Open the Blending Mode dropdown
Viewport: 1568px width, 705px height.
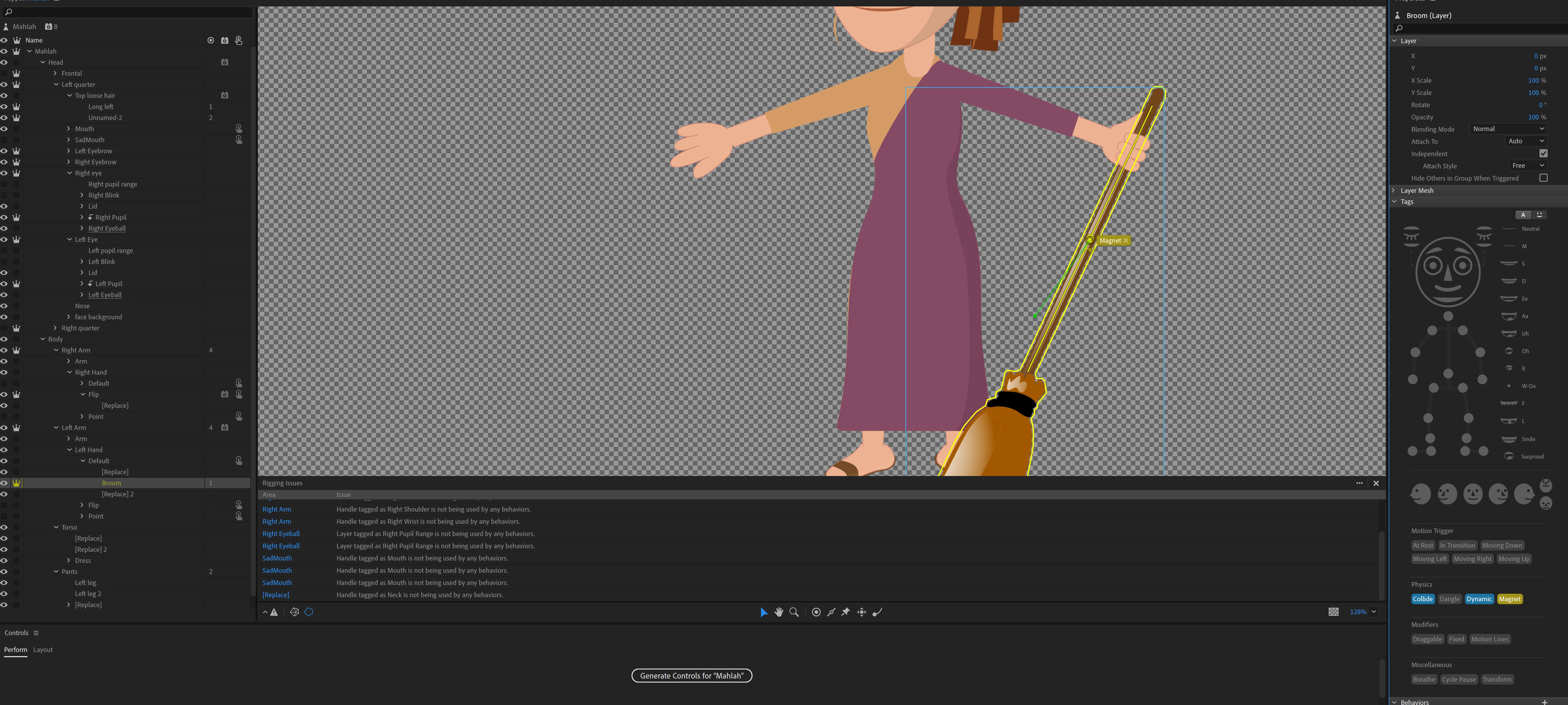tap(1508, 129)
